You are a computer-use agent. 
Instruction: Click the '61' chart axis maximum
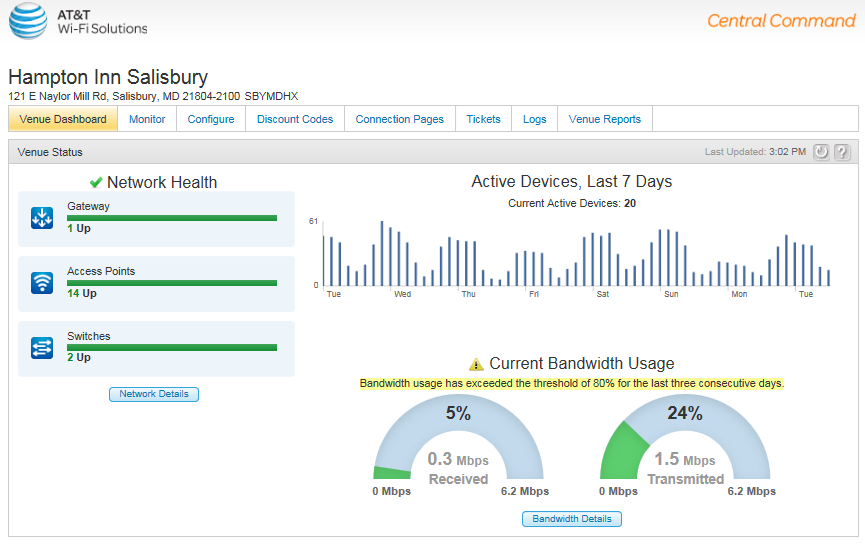click(x=313, y=221)
